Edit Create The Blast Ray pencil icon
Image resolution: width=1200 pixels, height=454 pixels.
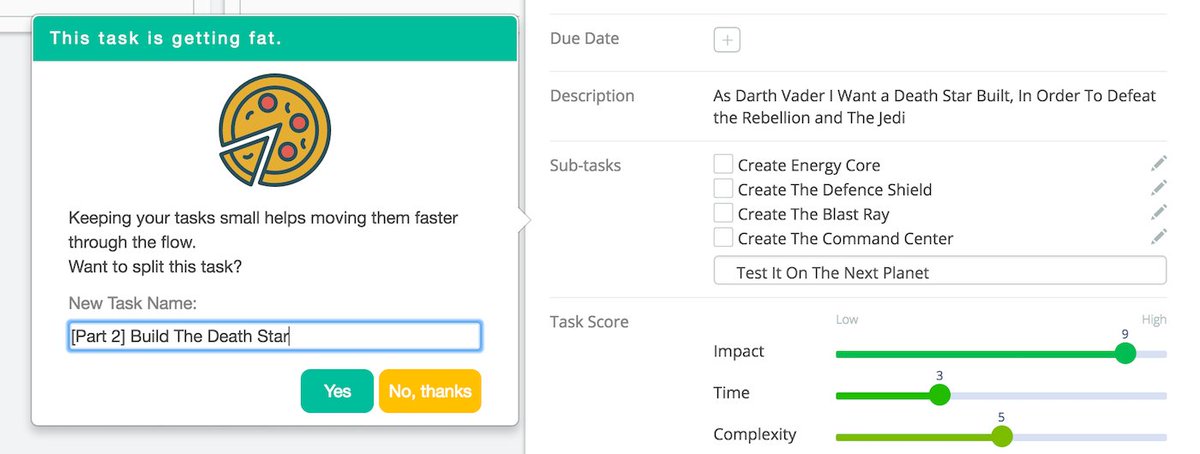(1159, 212)
